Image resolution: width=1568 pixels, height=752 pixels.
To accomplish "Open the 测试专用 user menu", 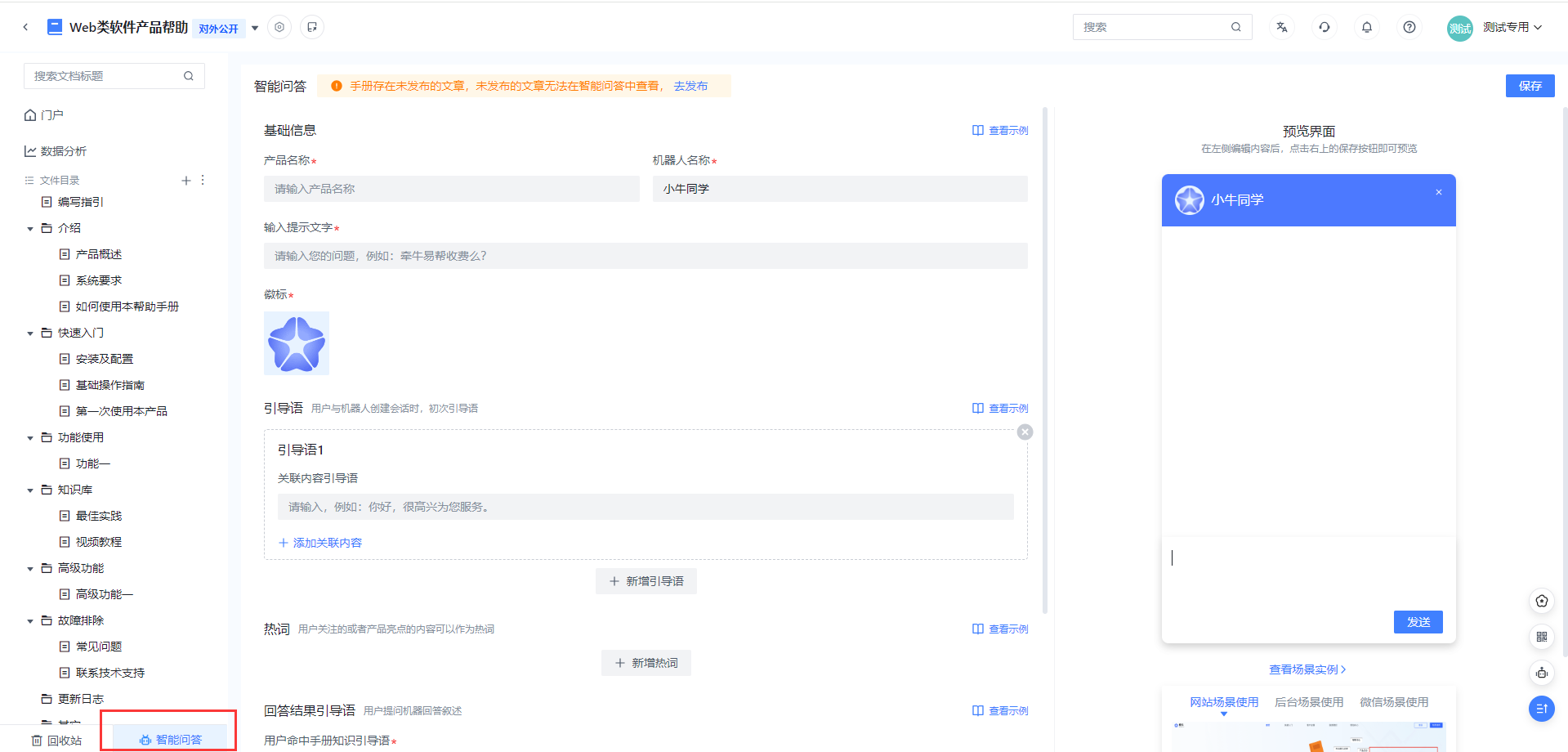I will (1511, 27).
